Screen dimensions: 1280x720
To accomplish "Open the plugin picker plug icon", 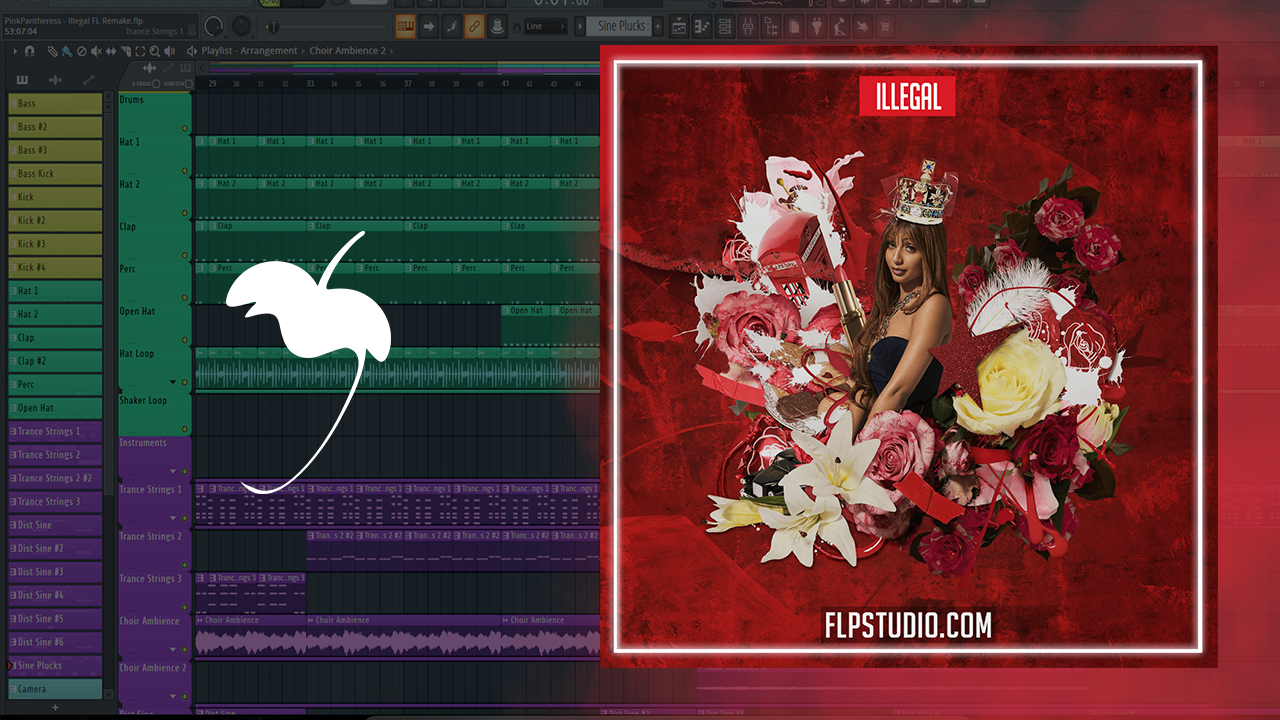I will click(x=817, y=26).
